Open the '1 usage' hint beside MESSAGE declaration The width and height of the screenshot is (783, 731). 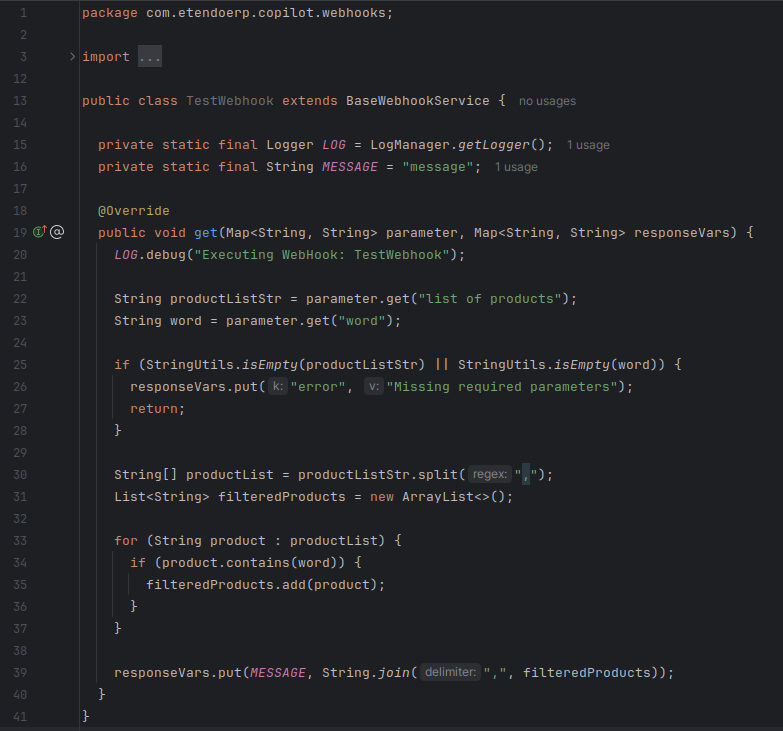click(516, 167)
